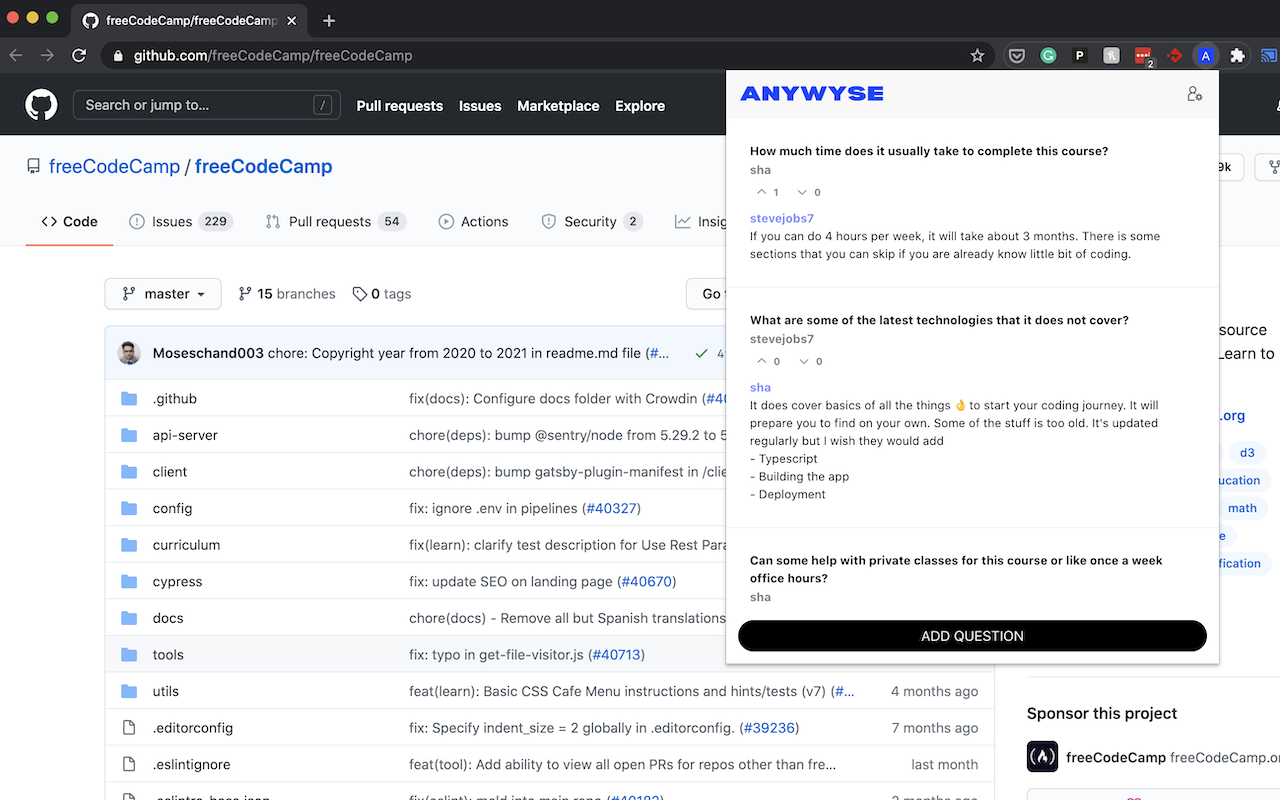Open the curriculum folder
This screenshot has height=800, width=1280.
[x=186, y=545]
